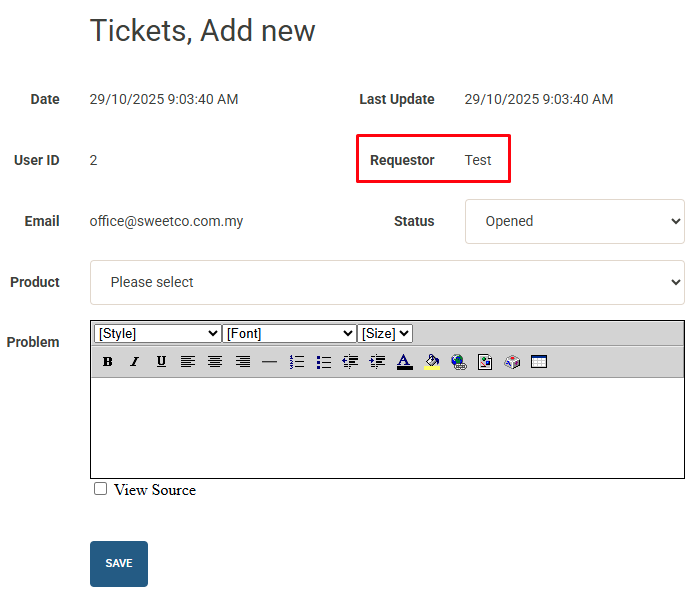The image size is (696, 597).
Task: Enable the View Source checkbox
Action: (100, 489)
